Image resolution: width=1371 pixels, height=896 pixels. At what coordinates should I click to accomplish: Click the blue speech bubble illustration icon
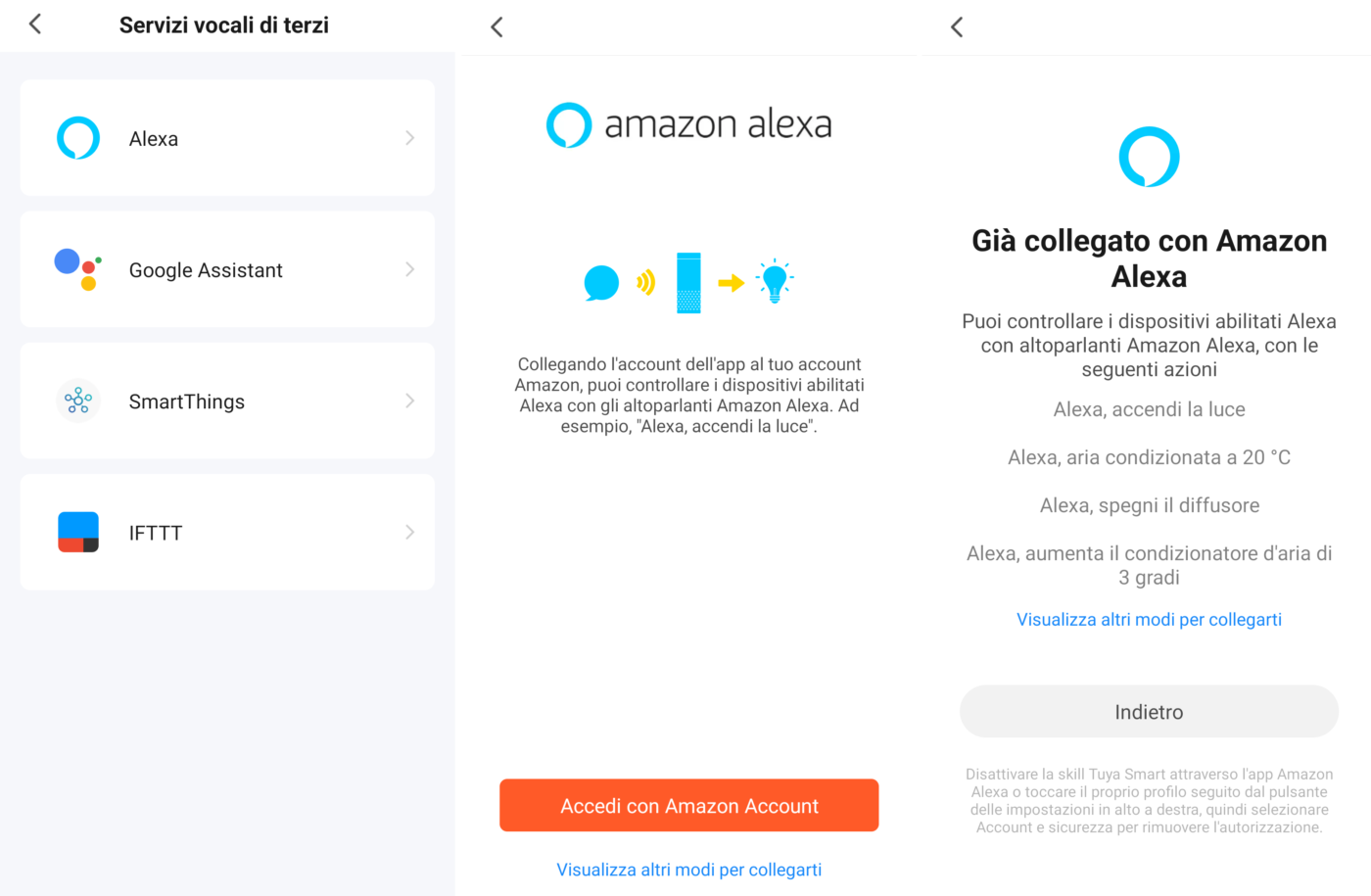(601, 283)
